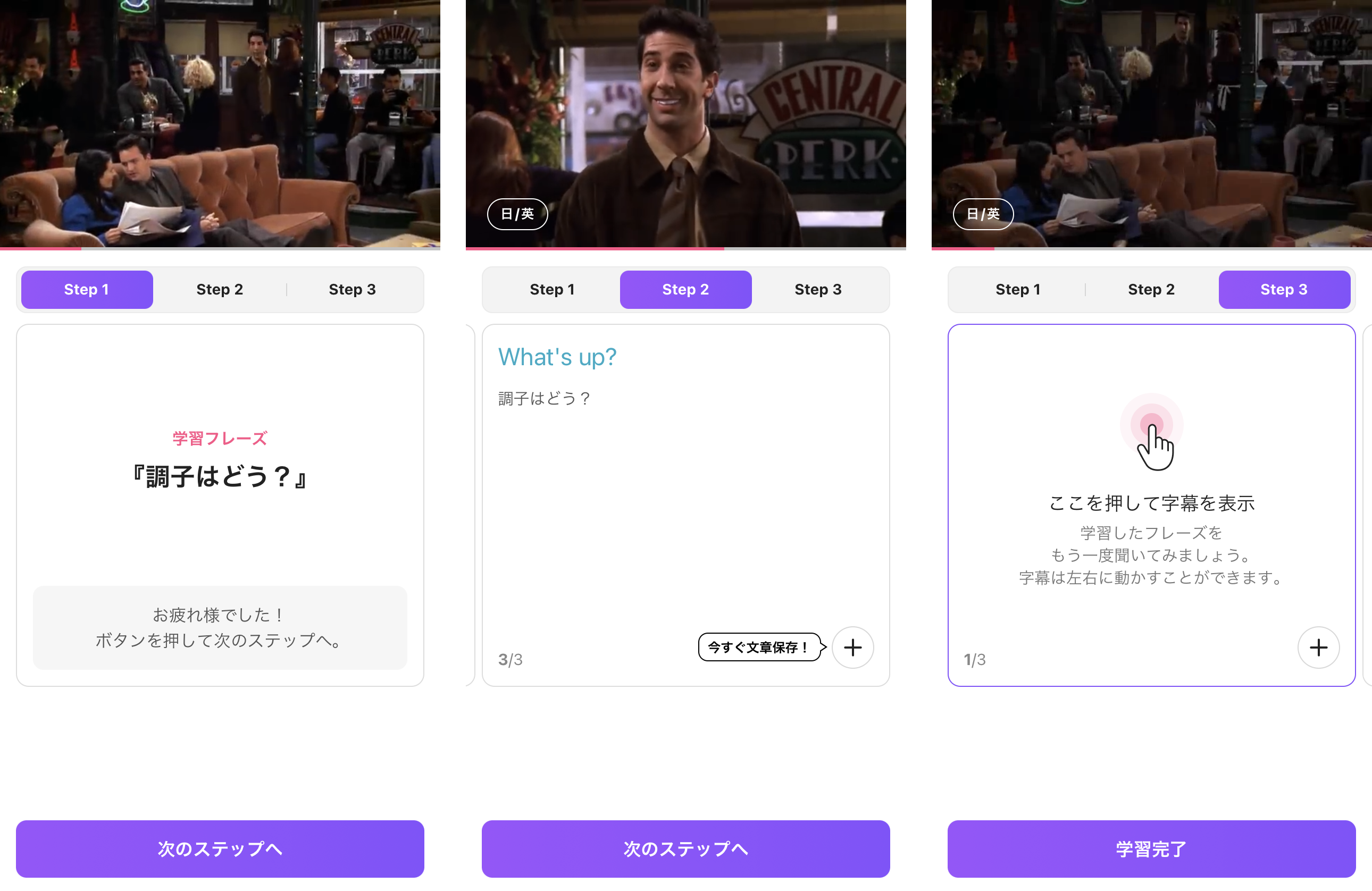This screenshot has width=1372, height=891.
Task: Switch to Step 1 in middle panel
Action: click(553, 289)
